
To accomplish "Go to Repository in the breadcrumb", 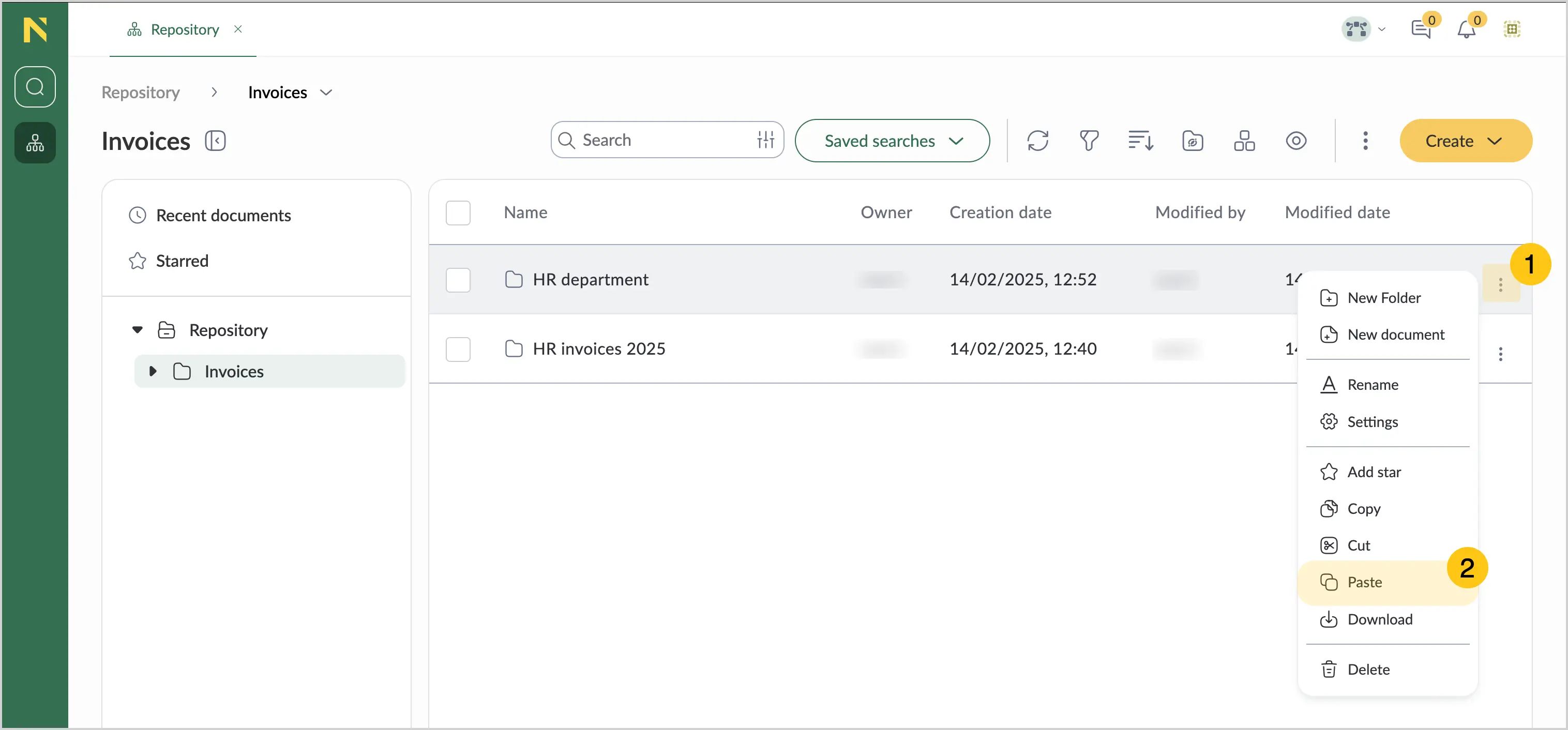I will [140, 93].
